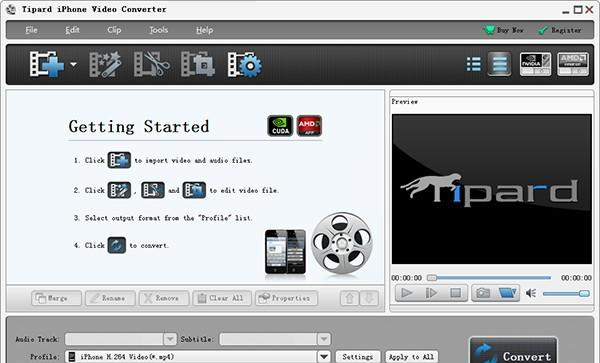Open the Profile dropdown arrow
600x363 pixels.
(324, 357)
